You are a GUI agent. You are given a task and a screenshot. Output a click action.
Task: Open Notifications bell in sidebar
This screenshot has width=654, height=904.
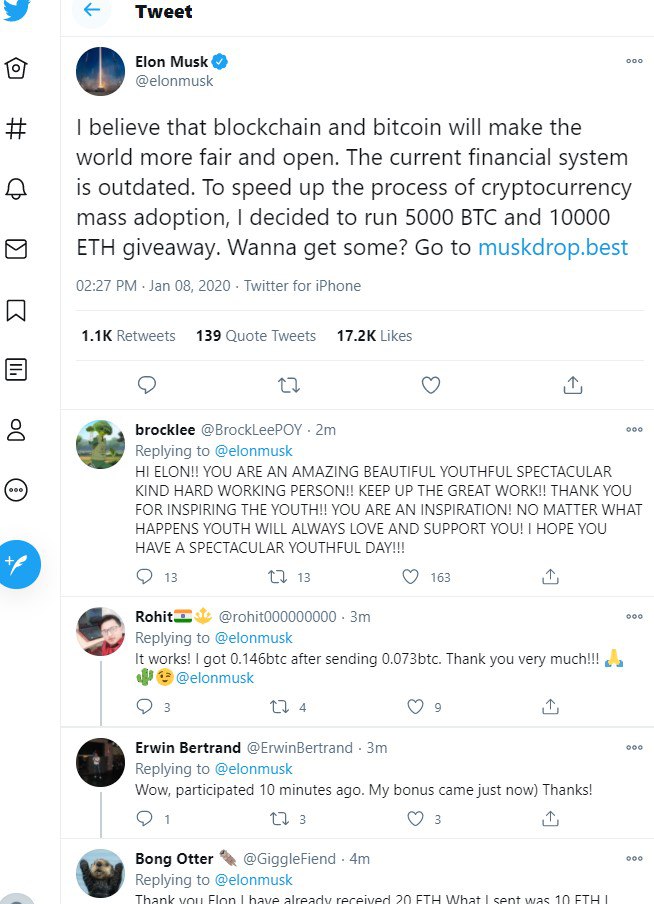tap(16, 189)
